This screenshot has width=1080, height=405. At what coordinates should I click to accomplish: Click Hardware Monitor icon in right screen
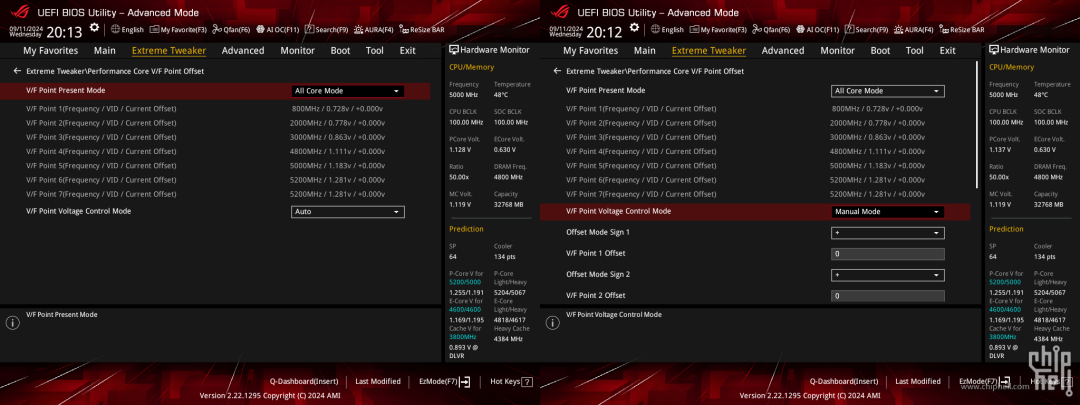coord(994,50)
